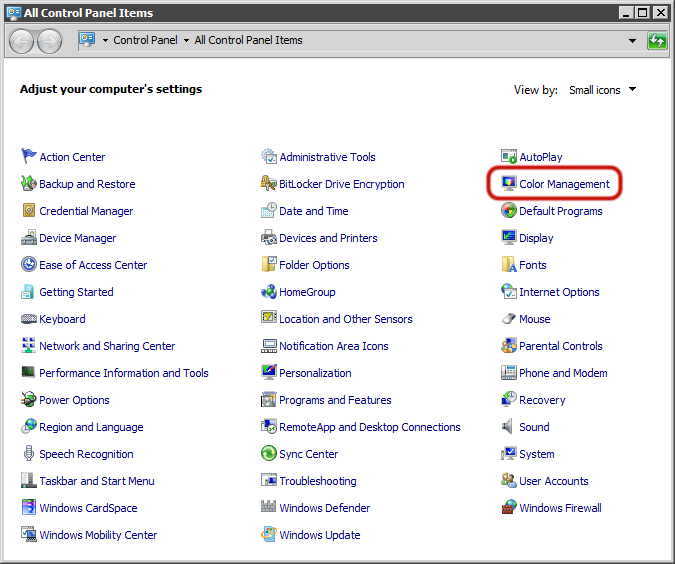Expand the arrow after Control Panel breadcrumb
Image resolution: width=675 pixels, height=564 pixels.
pos(186,41)
